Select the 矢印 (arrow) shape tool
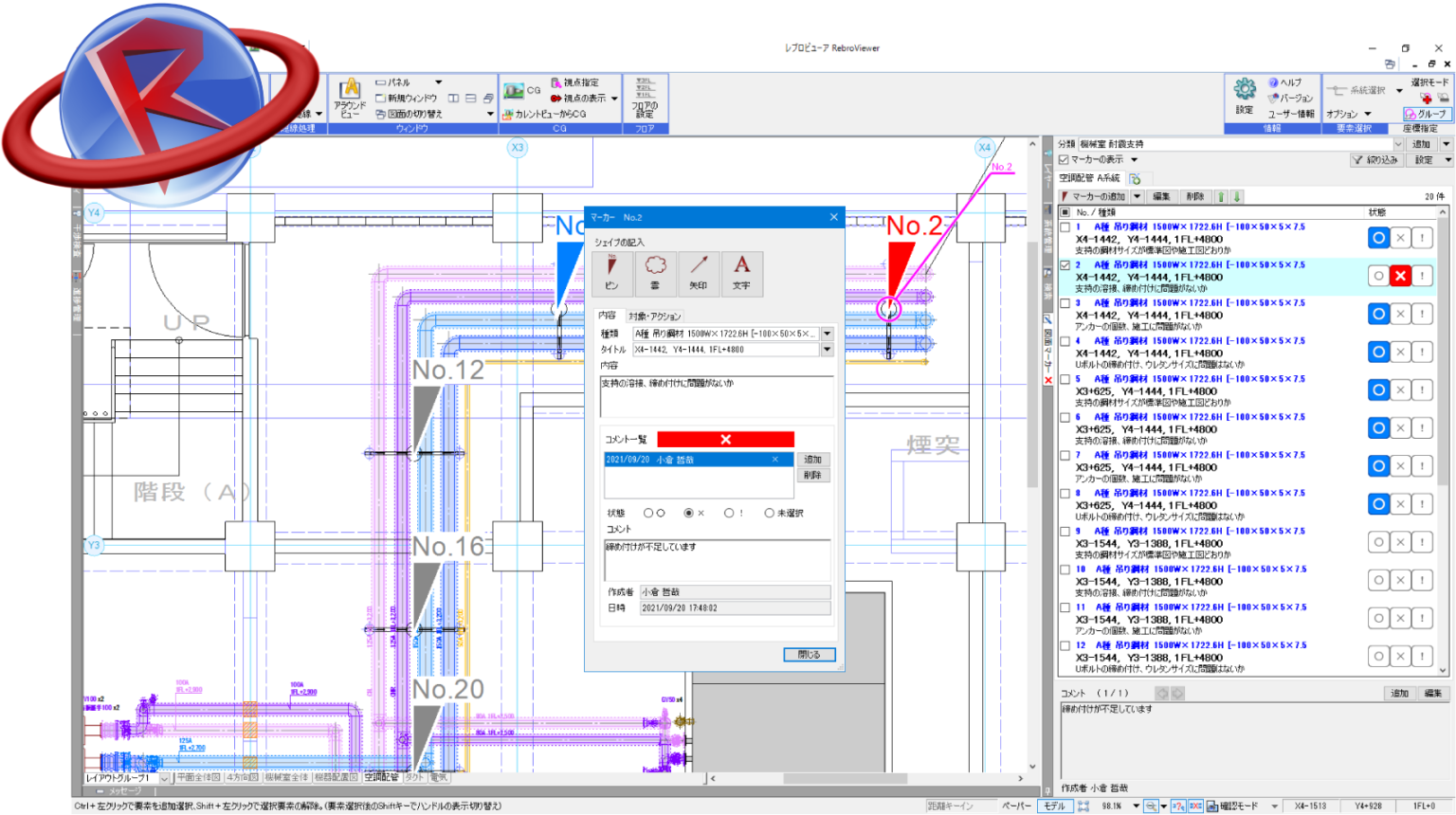The width and height of the screenshot is (1456, 815). pyautogui.click(x=699, y=272)
